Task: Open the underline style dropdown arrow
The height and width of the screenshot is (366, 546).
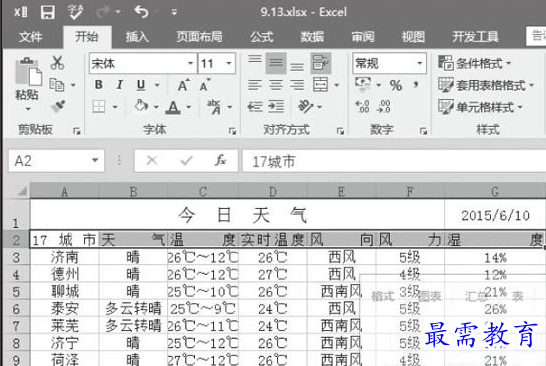Action: click(x=157, y=85)
